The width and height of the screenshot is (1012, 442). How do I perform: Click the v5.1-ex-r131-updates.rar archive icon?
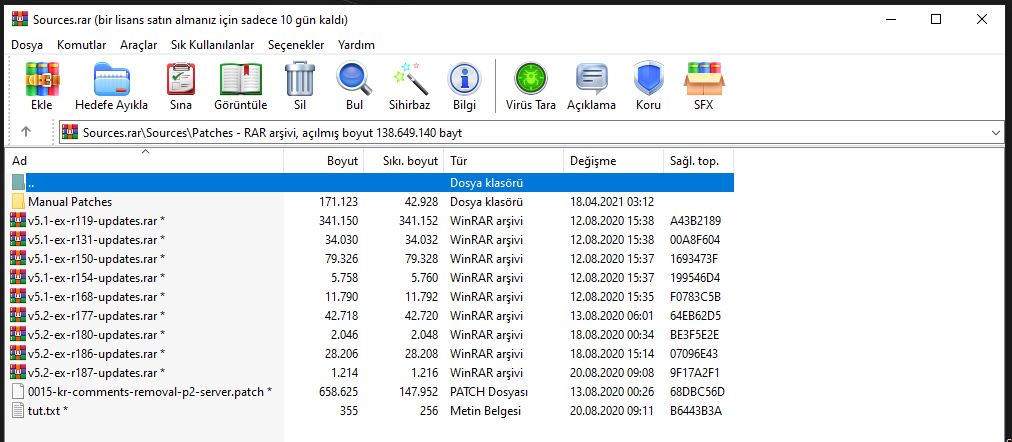tap(18, 239)
